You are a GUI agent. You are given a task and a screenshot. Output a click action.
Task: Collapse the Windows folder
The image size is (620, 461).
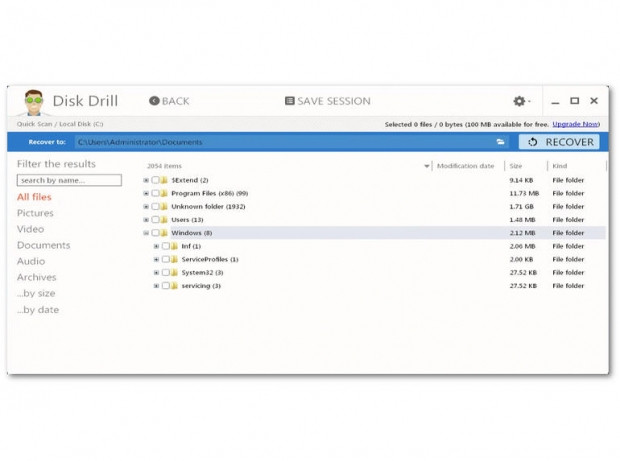[x=146, y=233]
